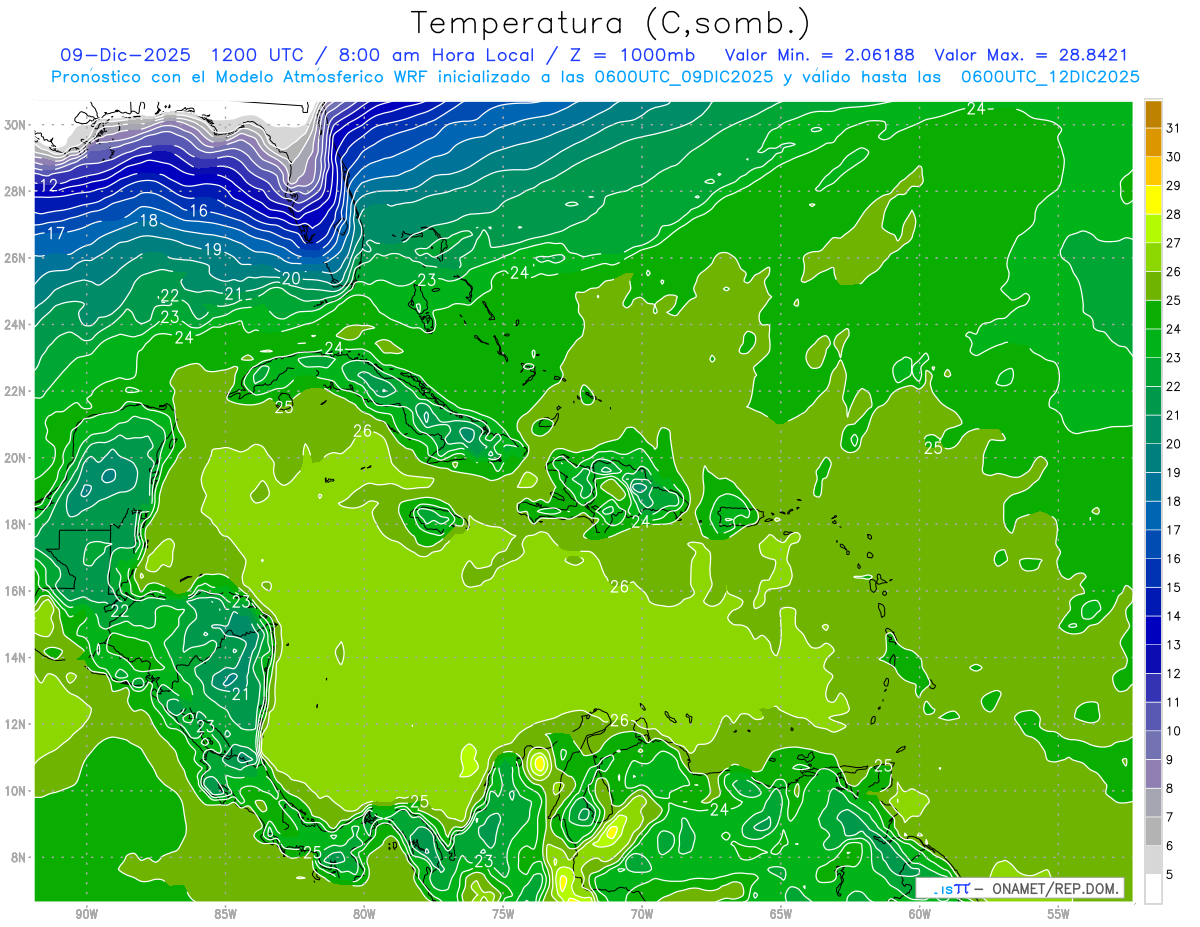
Task: Click the white '16' contour label on the map
Action: point(198,210)
